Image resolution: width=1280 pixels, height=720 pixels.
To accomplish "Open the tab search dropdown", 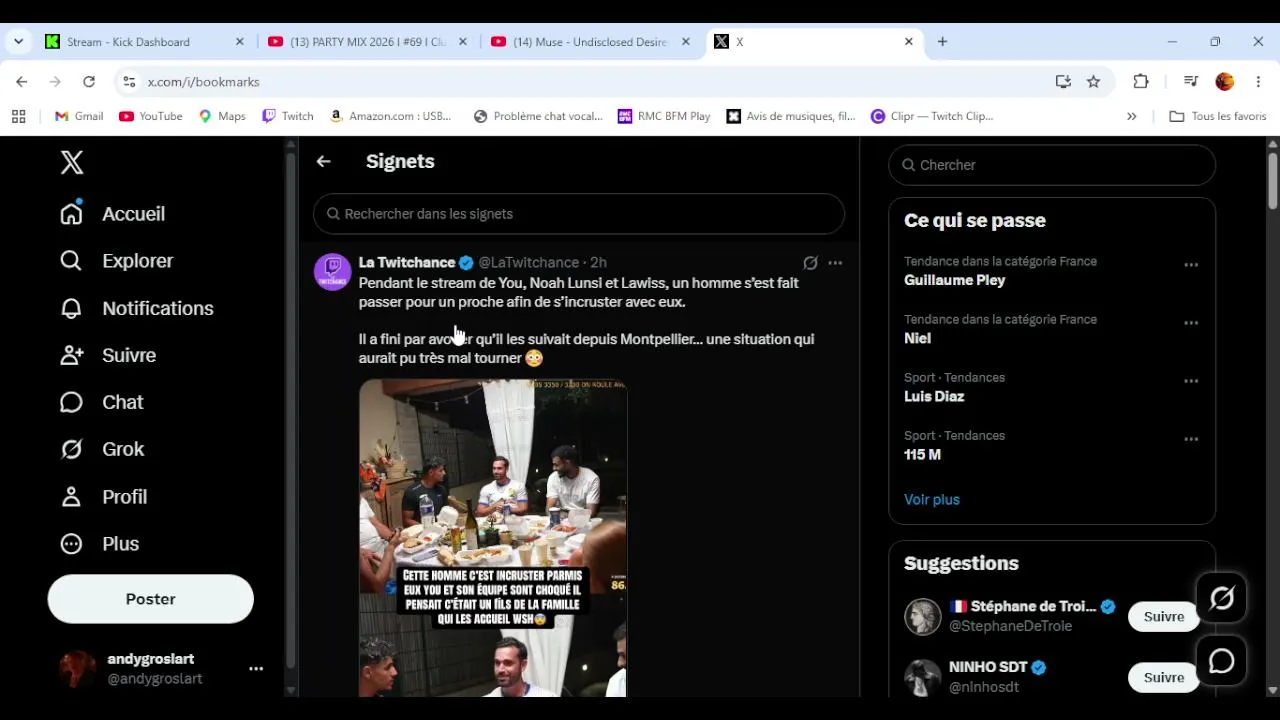I will tap(18, 42).
